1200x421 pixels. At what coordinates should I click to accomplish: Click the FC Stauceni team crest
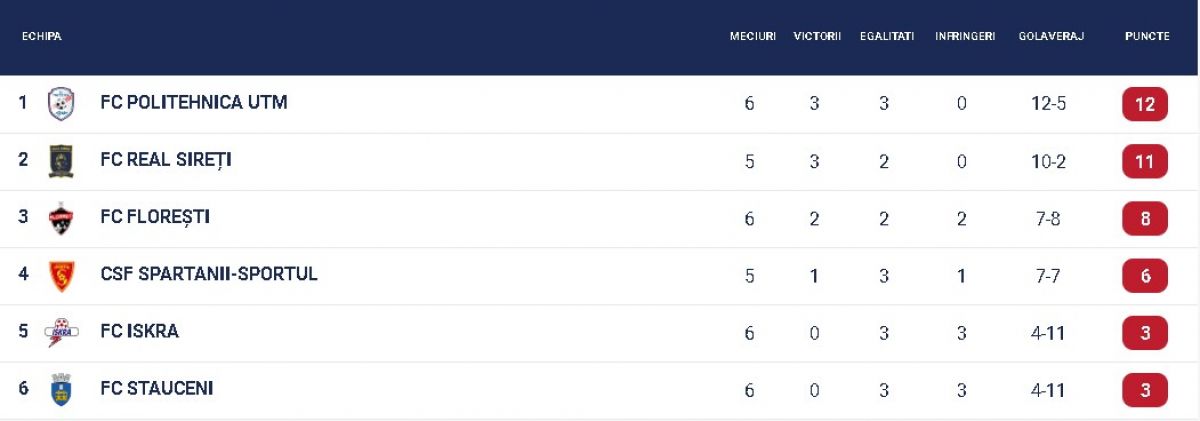(x=61, y=389)
